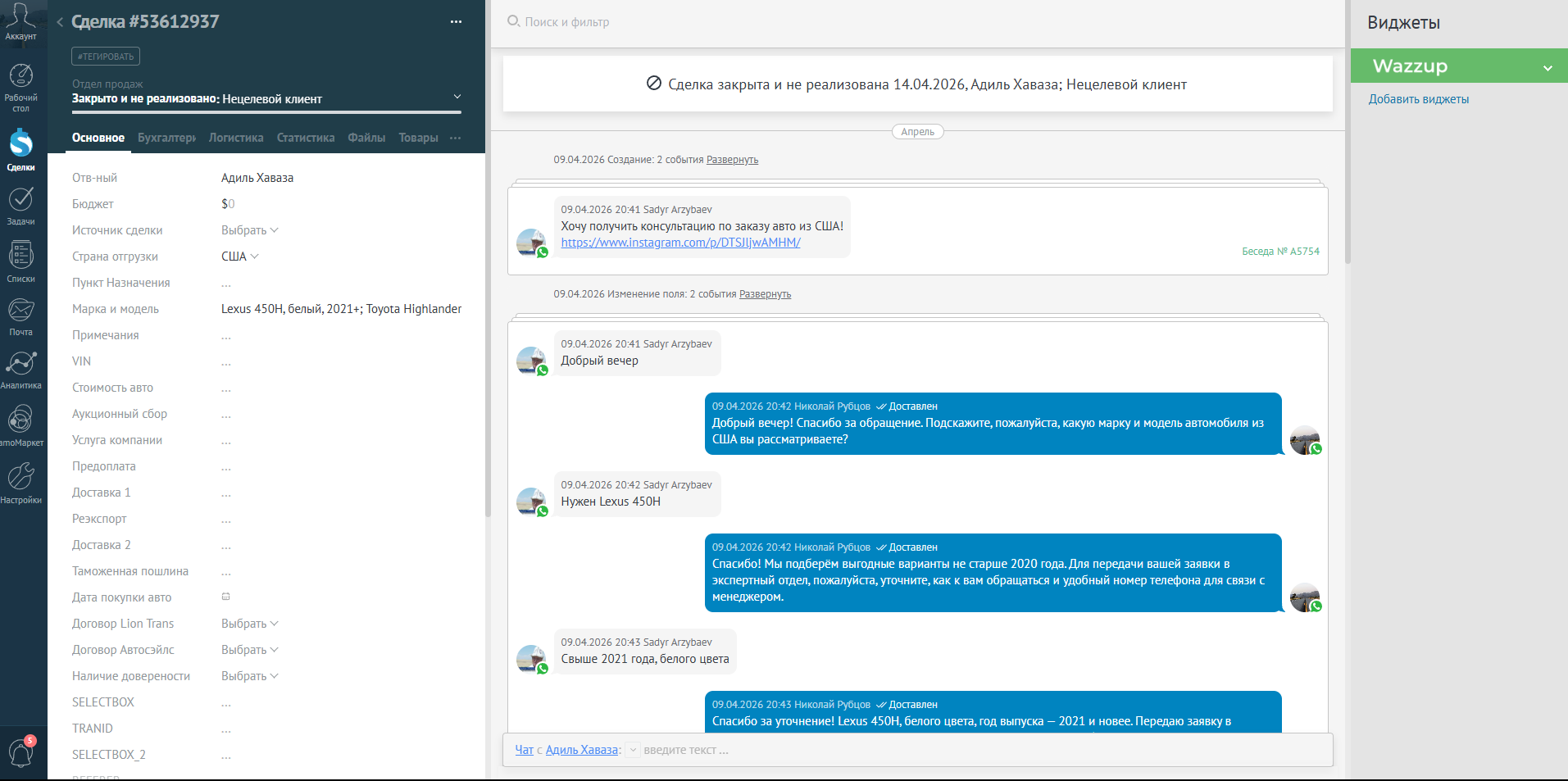Open Почта mail section

point(20,317)
